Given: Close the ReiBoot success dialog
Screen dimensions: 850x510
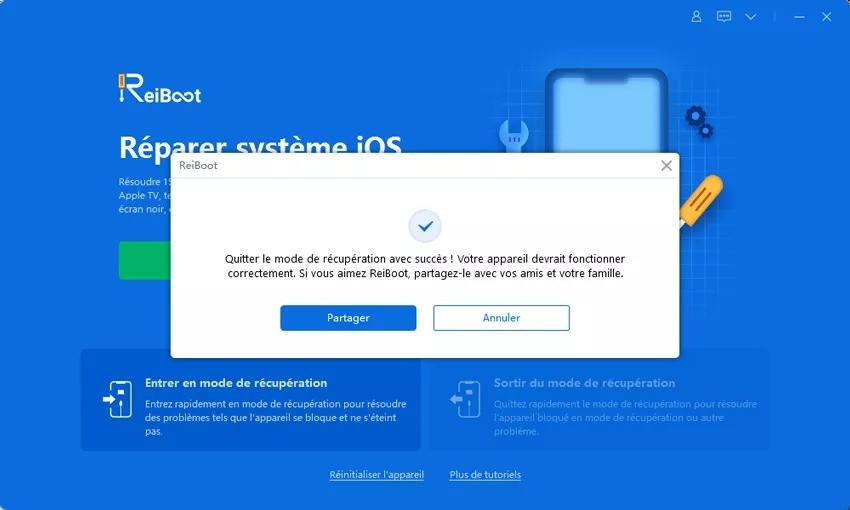Looking at the screenshot, I should [666, 166].
